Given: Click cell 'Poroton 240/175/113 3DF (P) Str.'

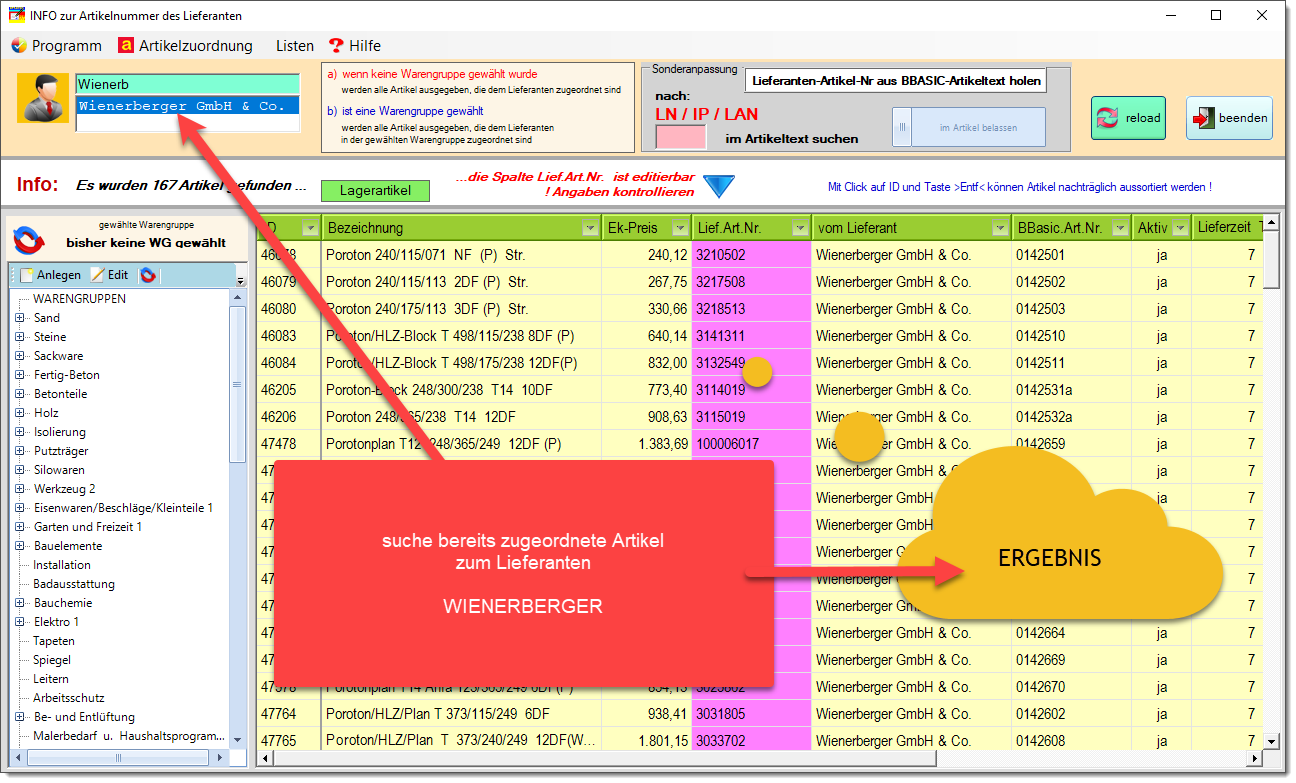Looking at the screenshot, I should pyautogui.click(x=462, y=309).
